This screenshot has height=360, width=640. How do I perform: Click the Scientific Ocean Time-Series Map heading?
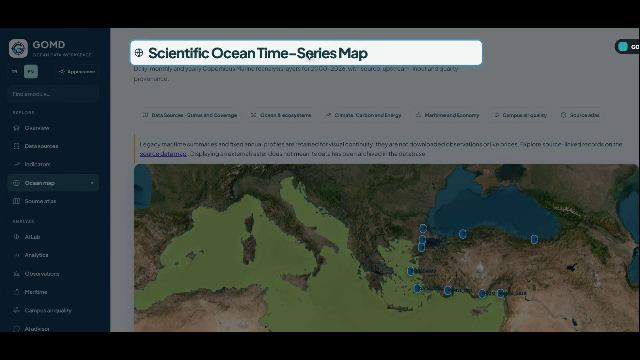[258, 53]
